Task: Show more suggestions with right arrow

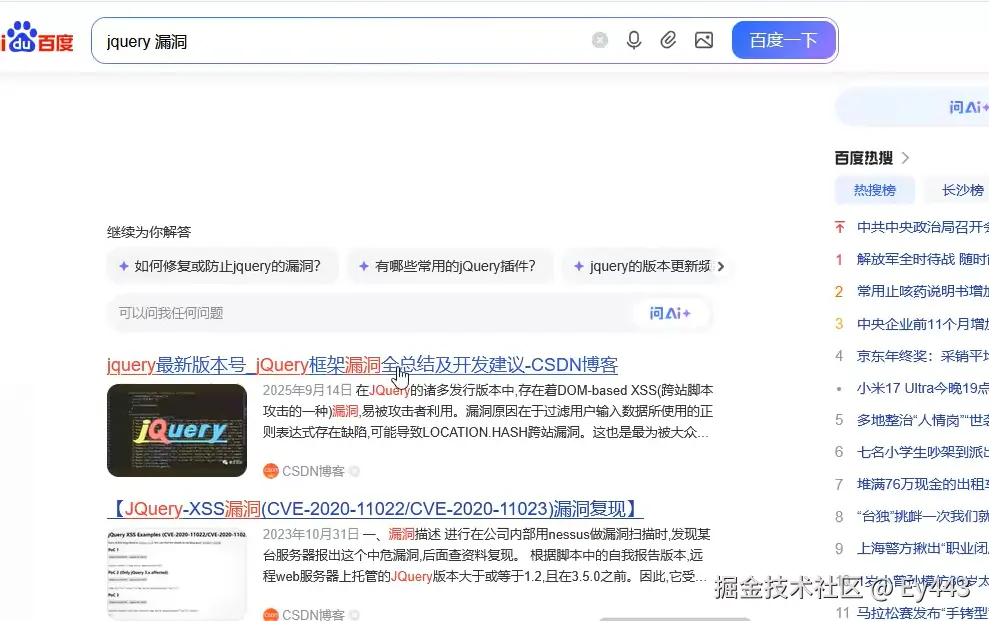Action: (x=721, y=266)
